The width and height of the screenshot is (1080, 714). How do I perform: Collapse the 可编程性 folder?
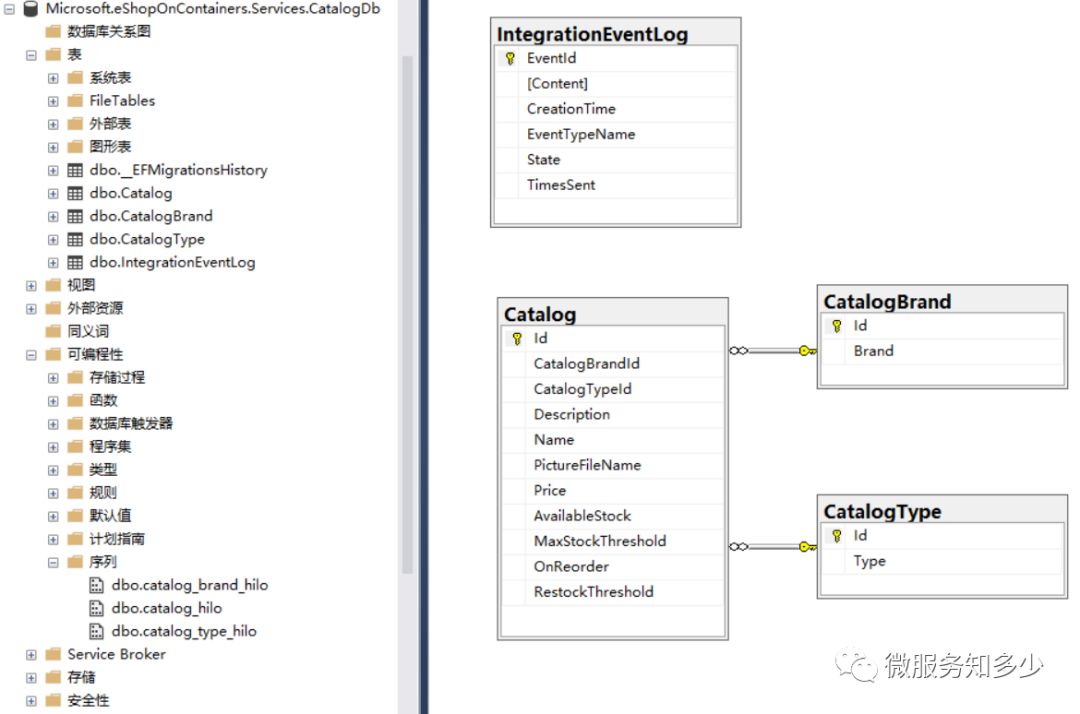pos(31,355)
